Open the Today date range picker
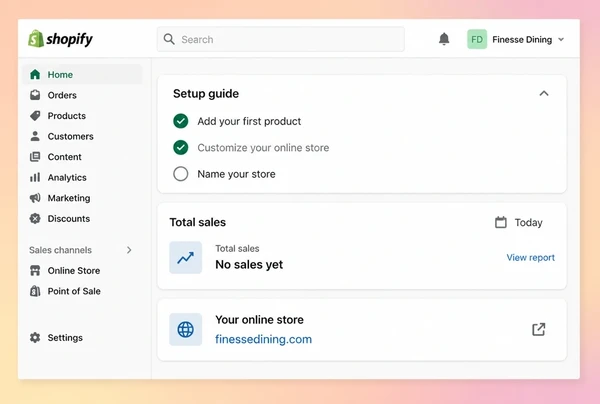Viewport: 600px width, 404px height. click(x=518, y=222)
